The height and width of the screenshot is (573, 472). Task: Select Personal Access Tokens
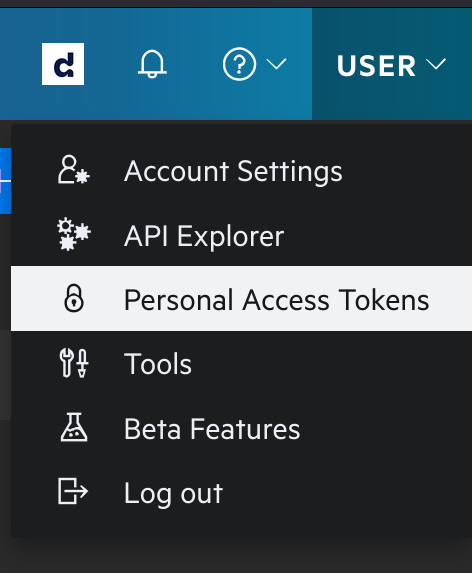tap(241, 299)
